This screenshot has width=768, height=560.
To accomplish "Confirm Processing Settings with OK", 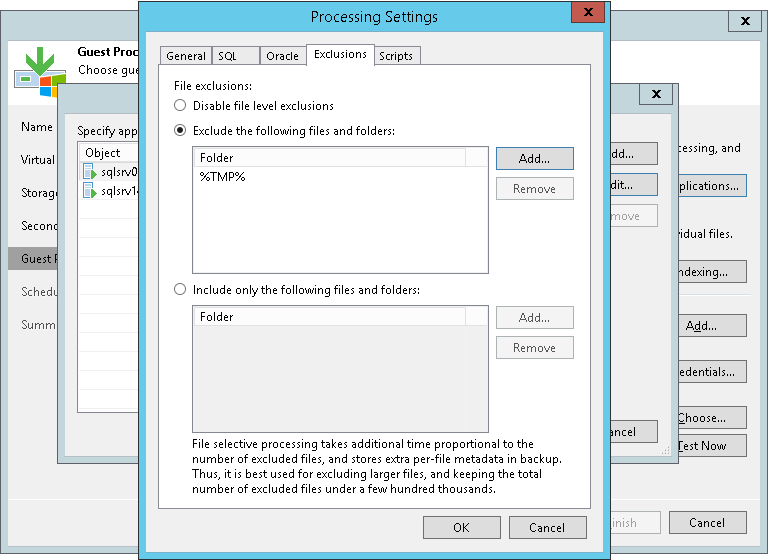I will point(461,528).
